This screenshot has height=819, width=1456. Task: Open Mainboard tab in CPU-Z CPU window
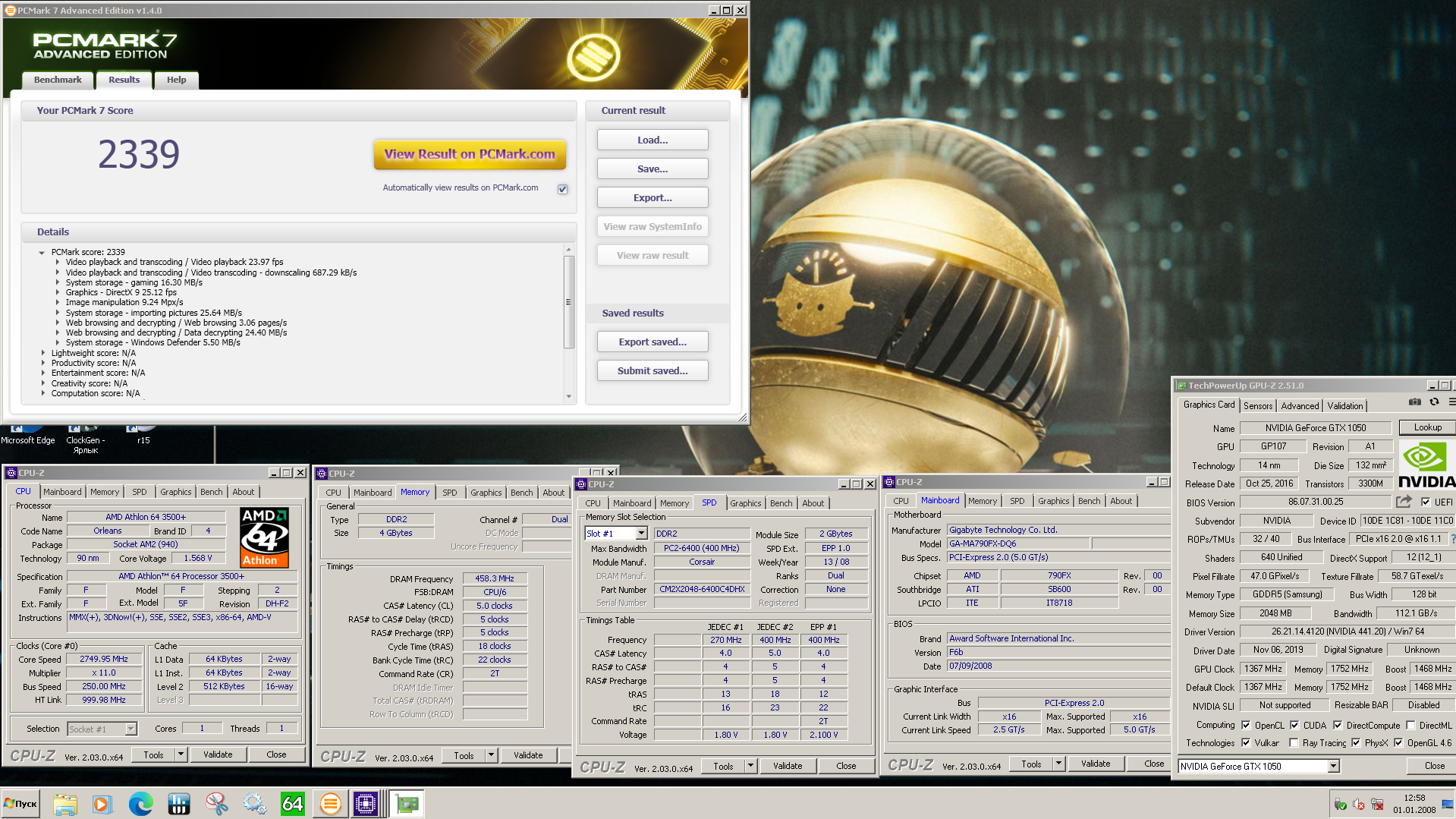click(x=62, y=492)
